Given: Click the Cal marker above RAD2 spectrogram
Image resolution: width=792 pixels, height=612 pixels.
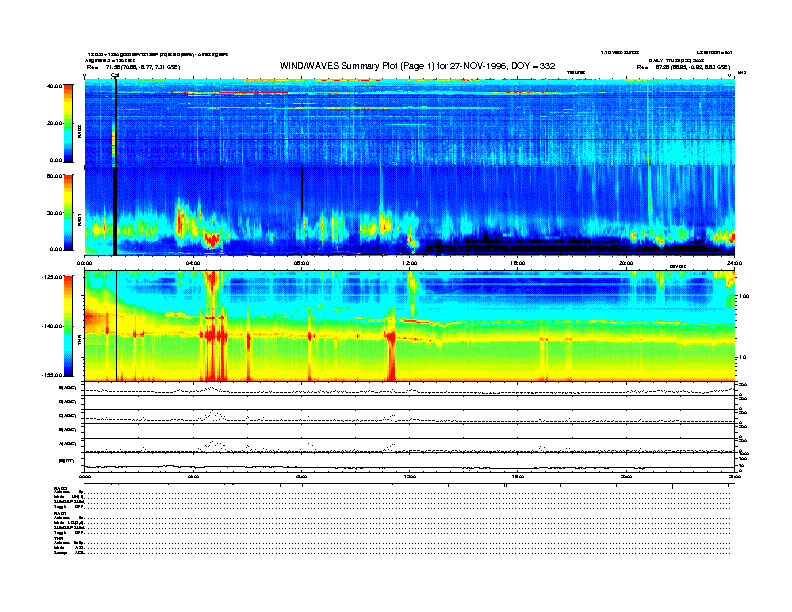Looking at the screenshot, I should coord(115,76).
